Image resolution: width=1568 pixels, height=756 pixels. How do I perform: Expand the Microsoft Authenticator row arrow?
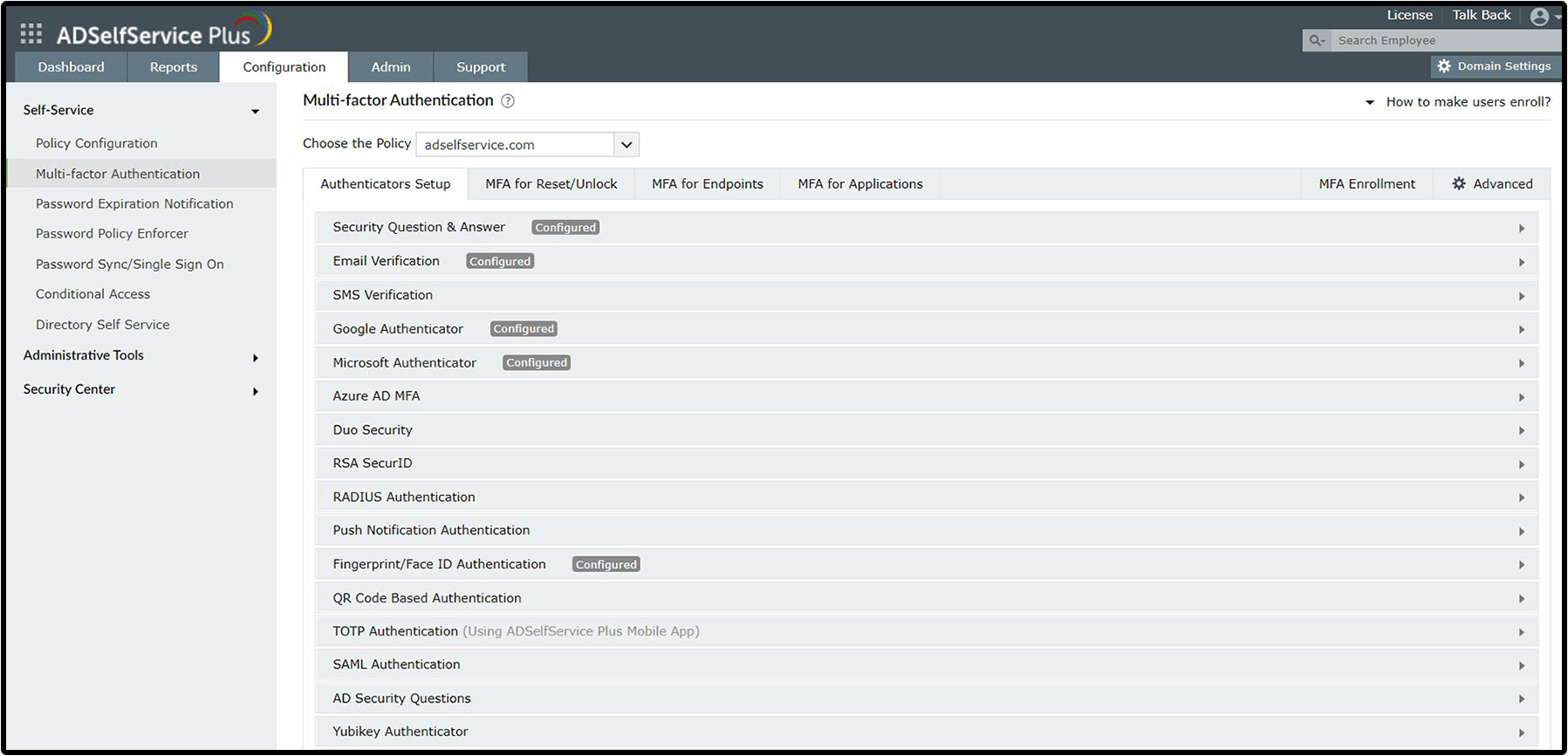click(1522, 364)
